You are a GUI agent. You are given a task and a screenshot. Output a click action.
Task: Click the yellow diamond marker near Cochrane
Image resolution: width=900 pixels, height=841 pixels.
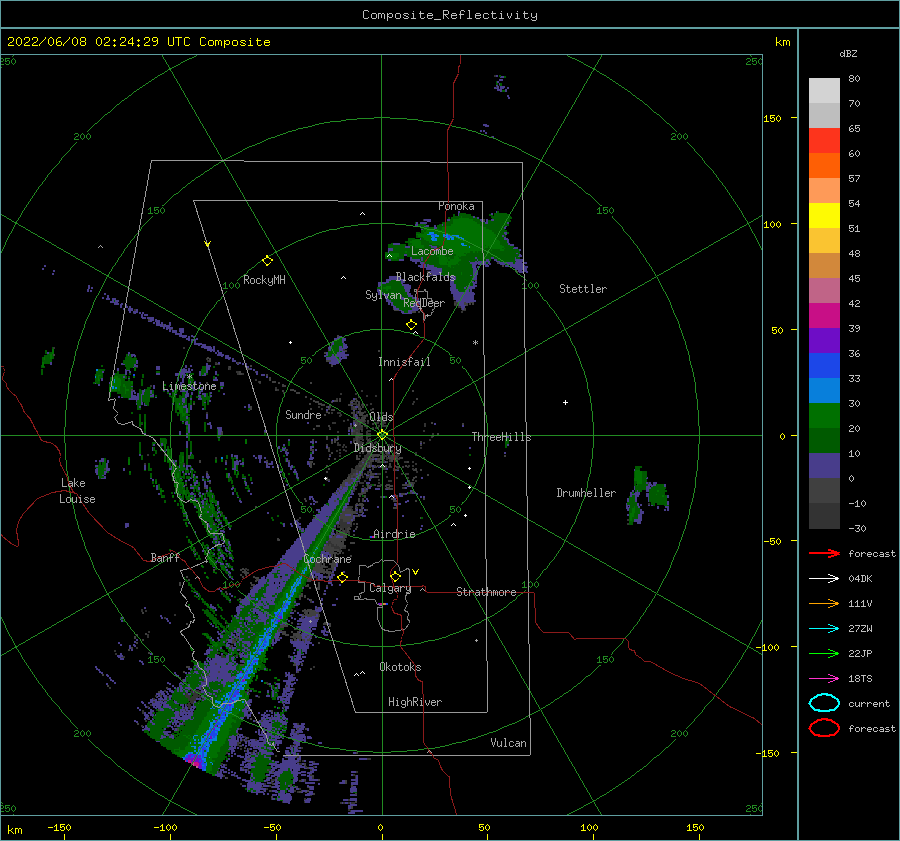[342, 577]
